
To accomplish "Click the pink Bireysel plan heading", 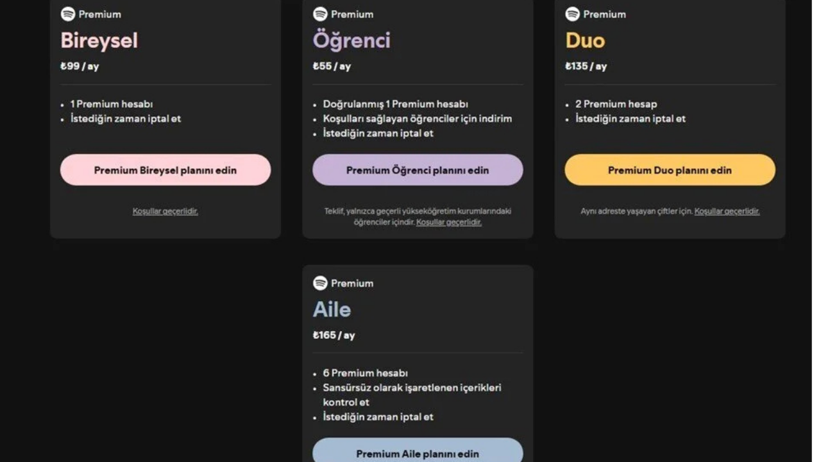I will pyautogui.click(x=99, y=41).
